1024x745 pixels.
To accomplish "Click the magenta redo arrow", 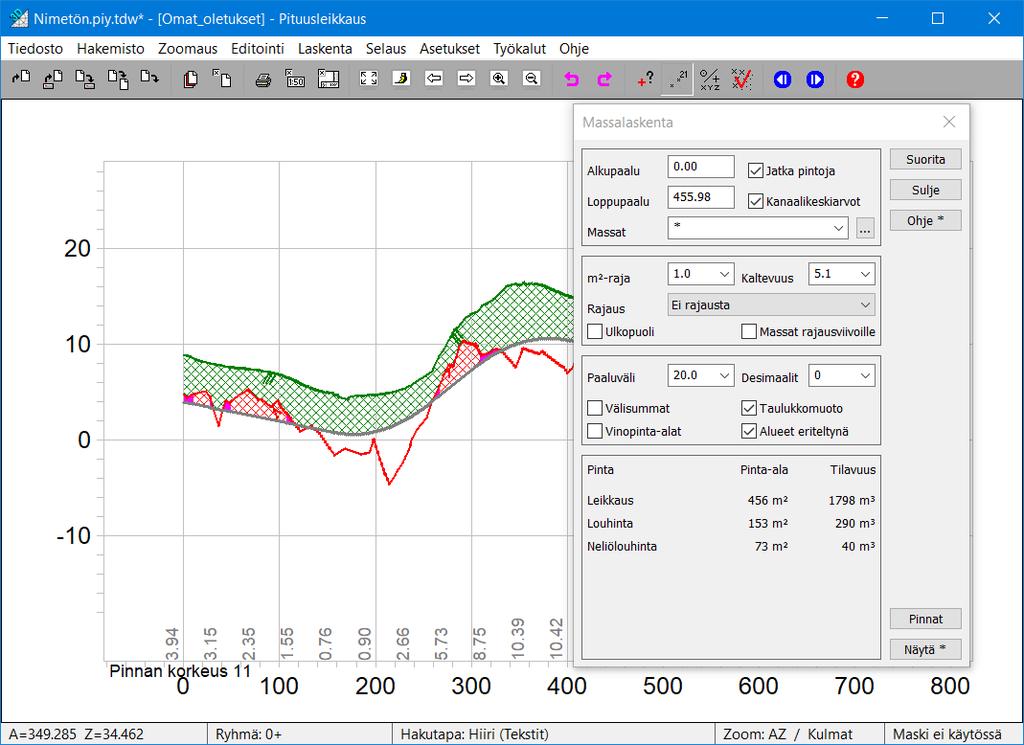I will 605,79.
